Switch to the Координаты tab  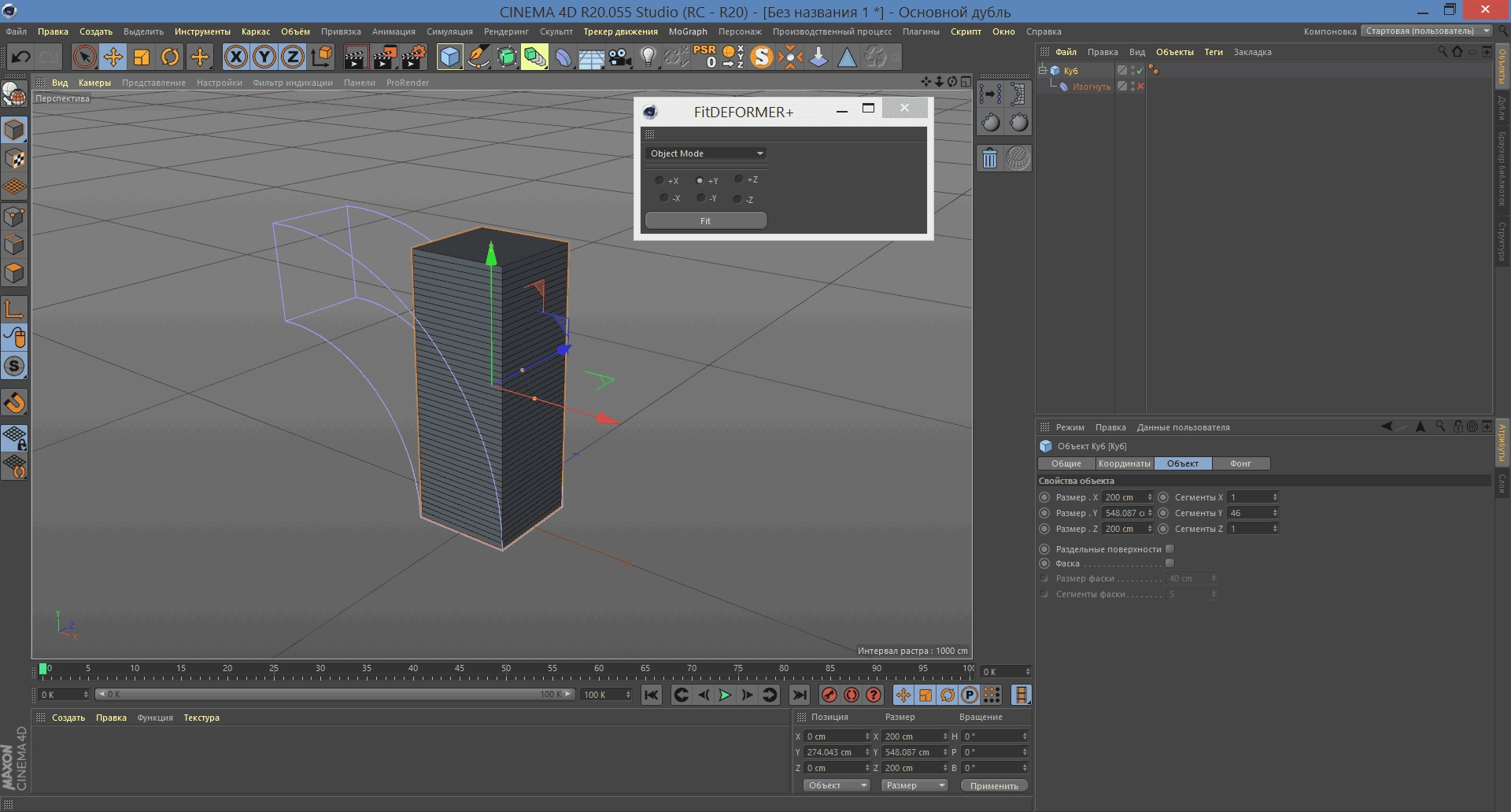1124,463
